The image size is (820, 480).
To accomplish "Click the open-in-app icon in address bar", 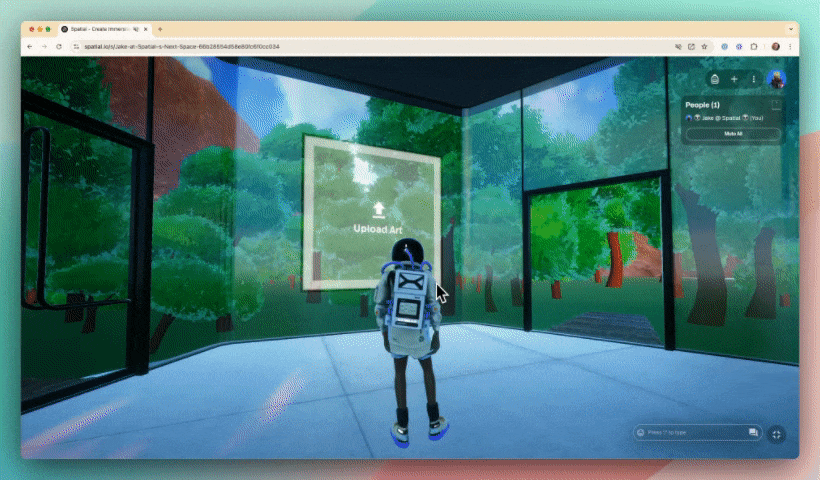I will pyautogui.click(x=691, y=47).
